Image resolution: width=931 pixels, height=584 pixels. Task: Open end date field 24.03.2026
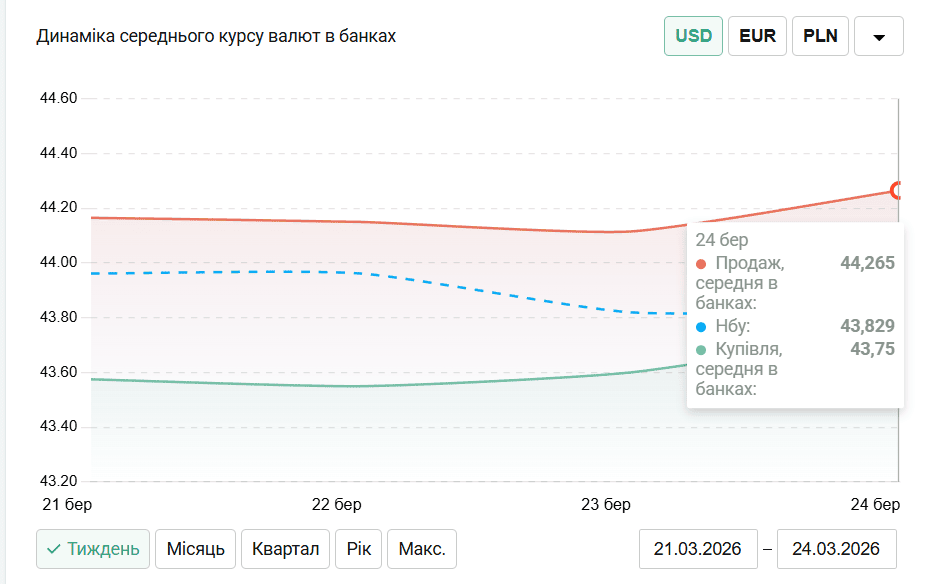[x=836, y=549]
